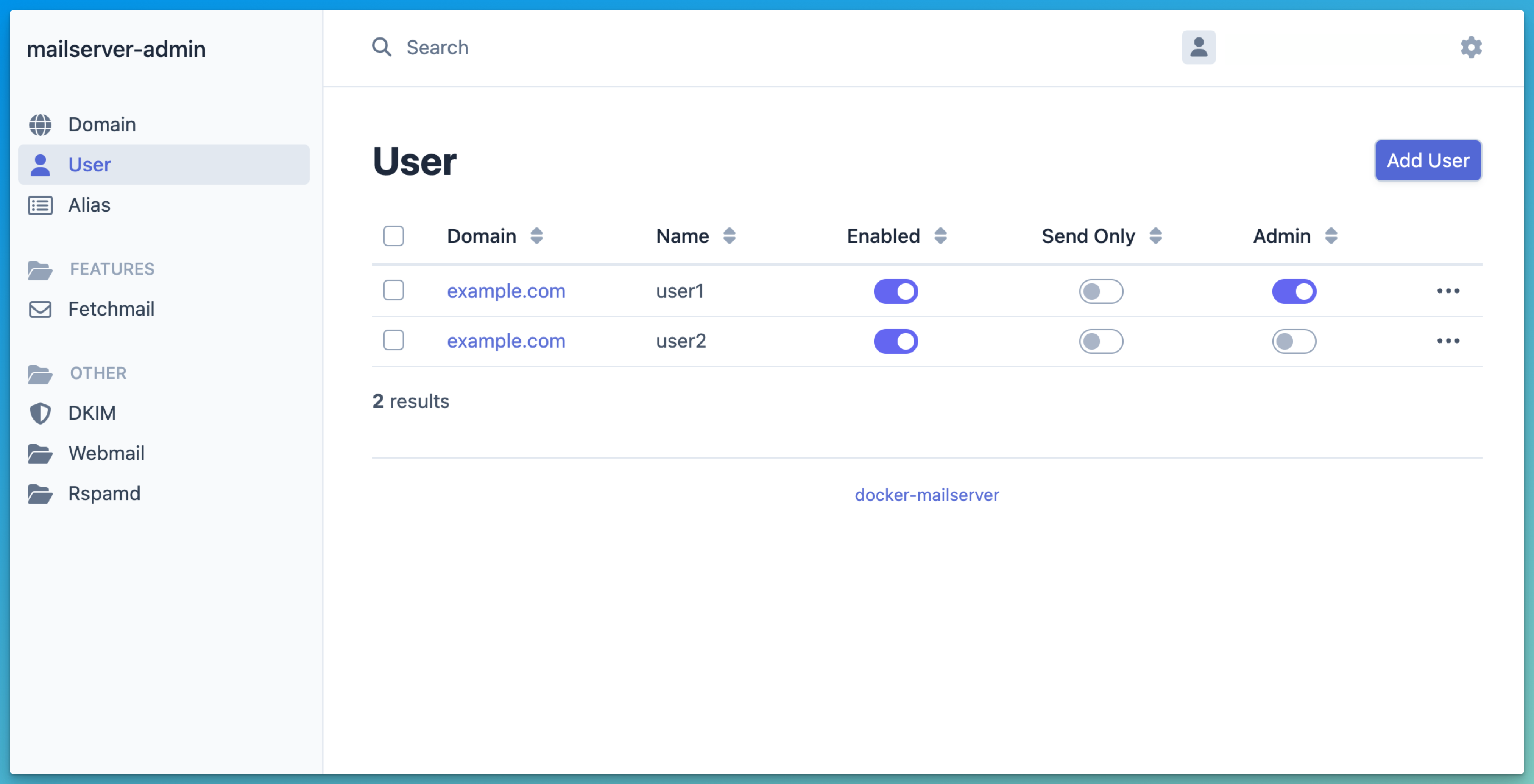Open the user profile avatar icon
Screen dimensions: 1534x784
1198,48
